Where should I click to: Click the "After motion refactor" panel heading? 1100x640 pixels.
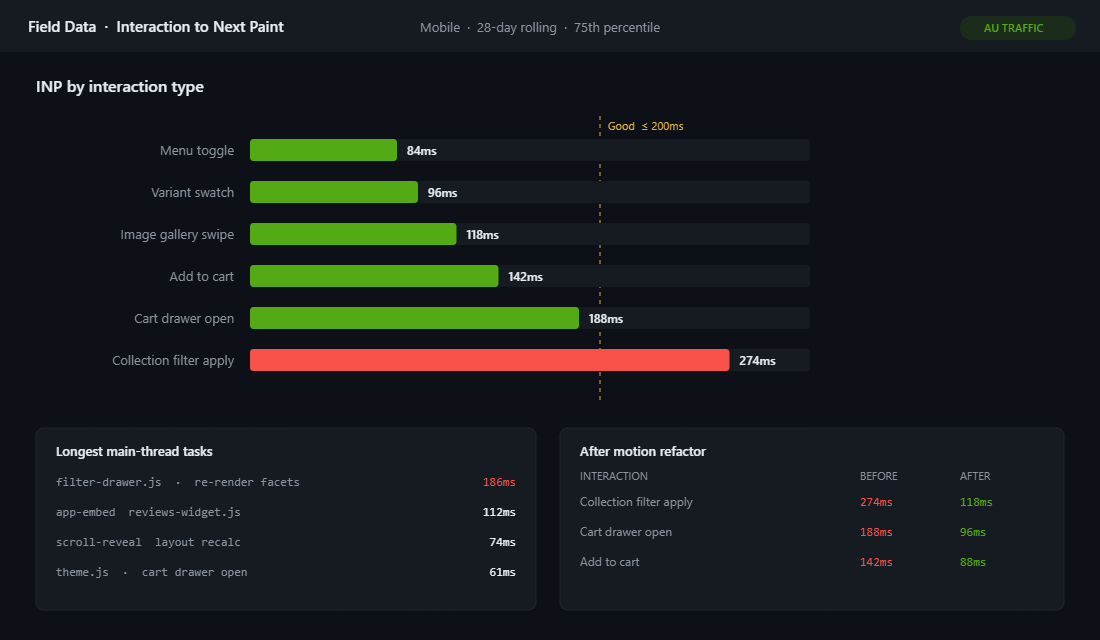click(643, 451)
